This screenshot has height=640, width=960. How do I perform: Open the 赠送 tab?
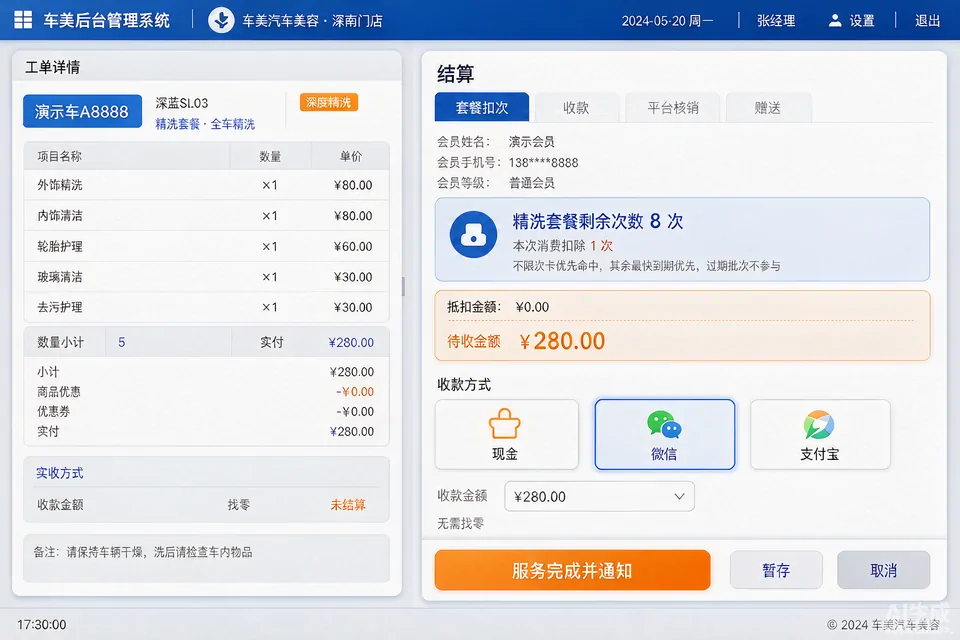click(x=768, y=108)
